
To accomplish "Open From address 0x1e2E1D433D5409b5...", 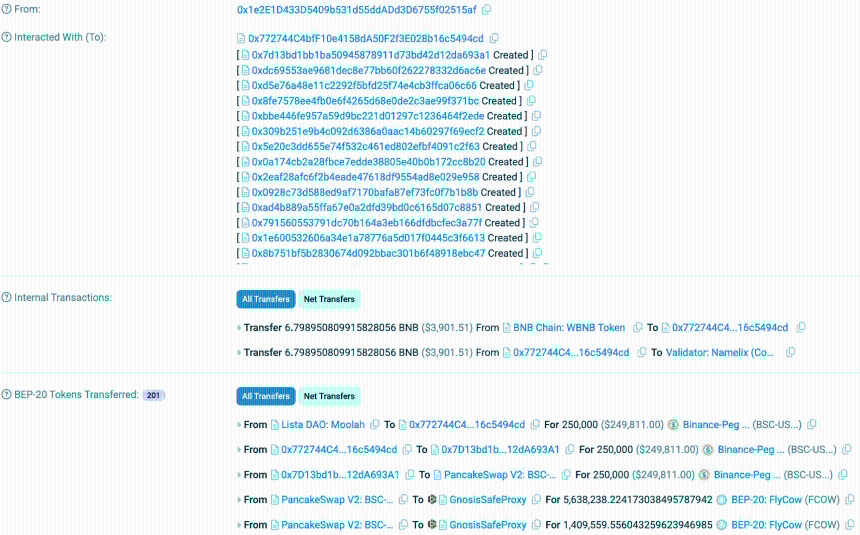I will [357, 9].
